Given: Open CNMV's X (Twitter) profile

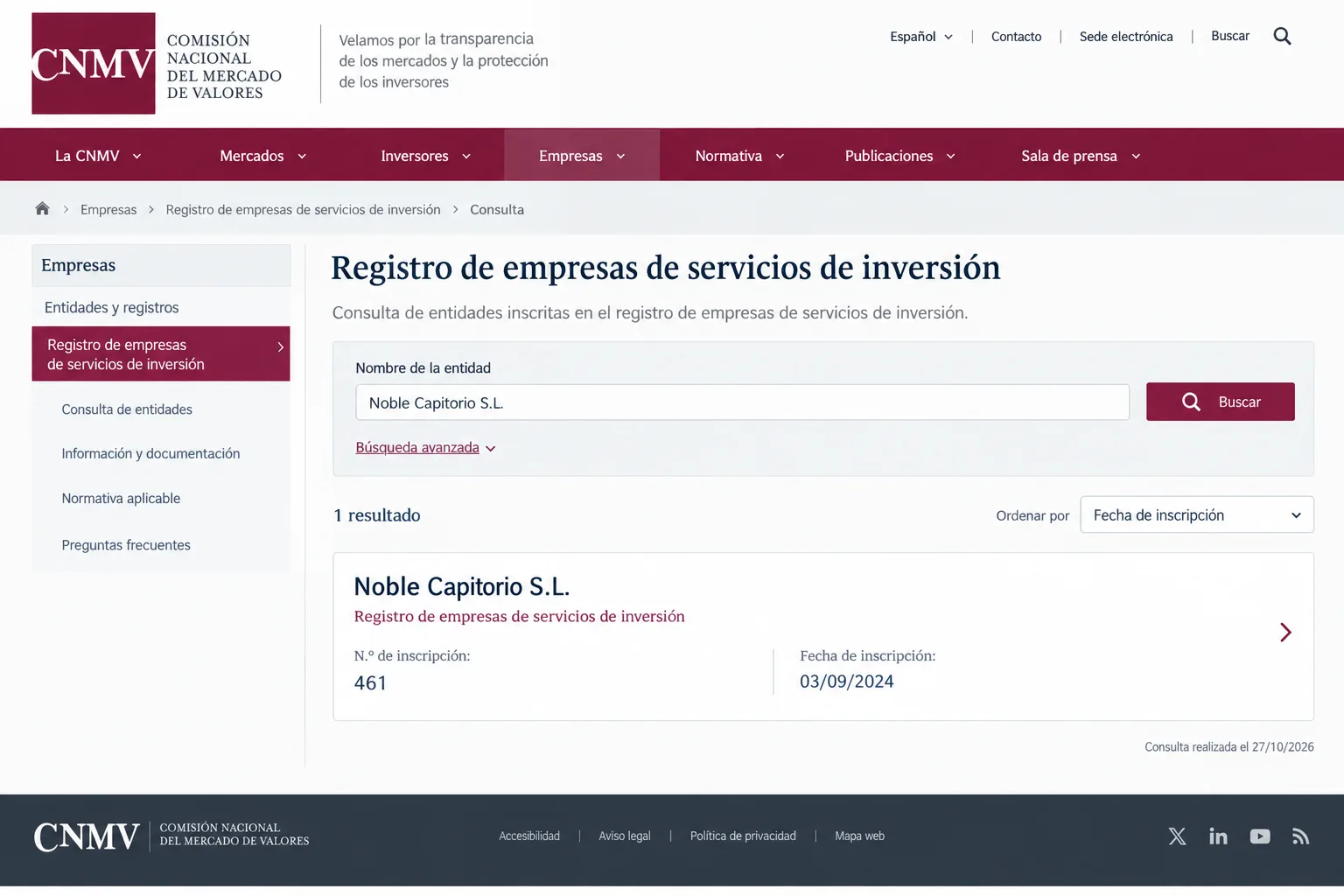Looking at the screenshot, I should pyautogui.click(x=1177, y=836).
